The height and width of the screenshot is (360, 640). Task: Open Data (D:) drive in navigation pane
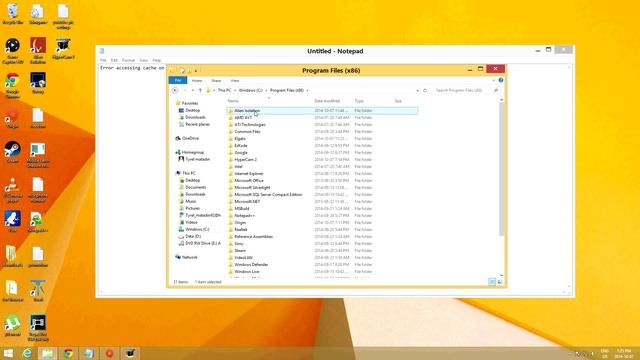[193, 236]
